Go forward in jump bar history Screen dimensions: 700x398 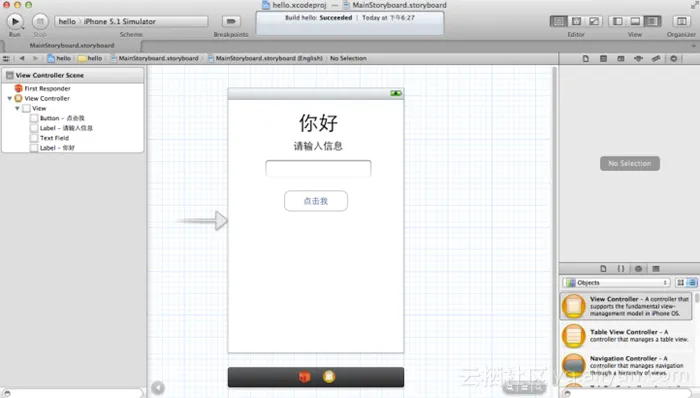pos(35,58)
